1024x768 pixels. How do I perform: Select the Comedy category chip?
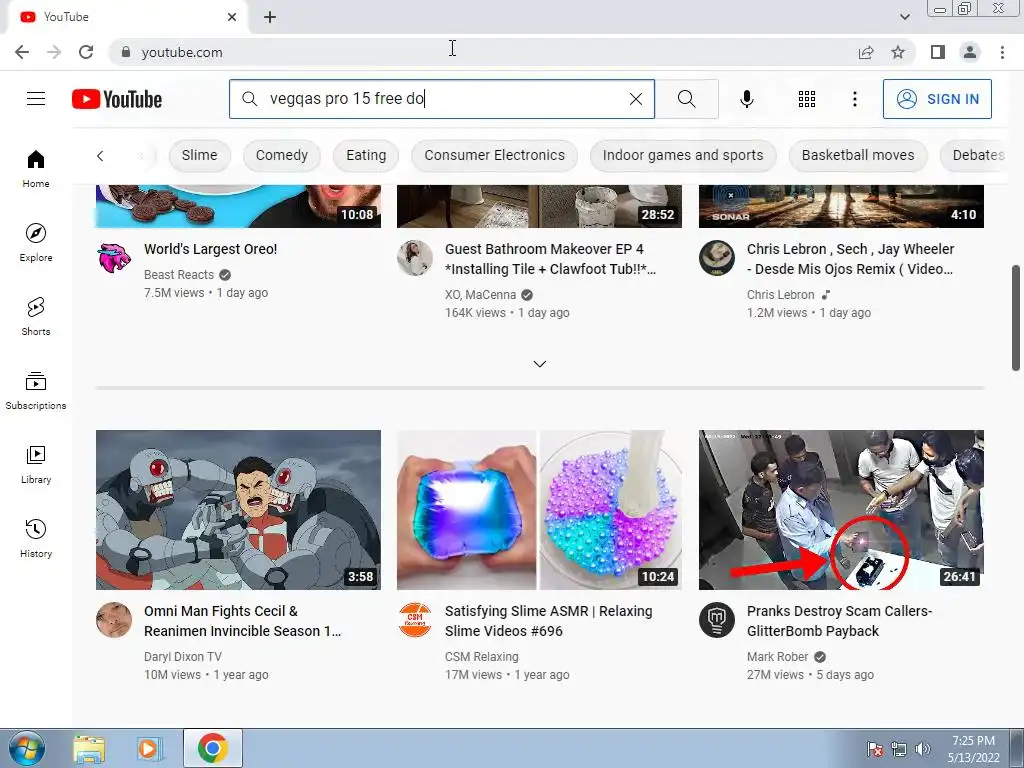(x=281, y=155)
